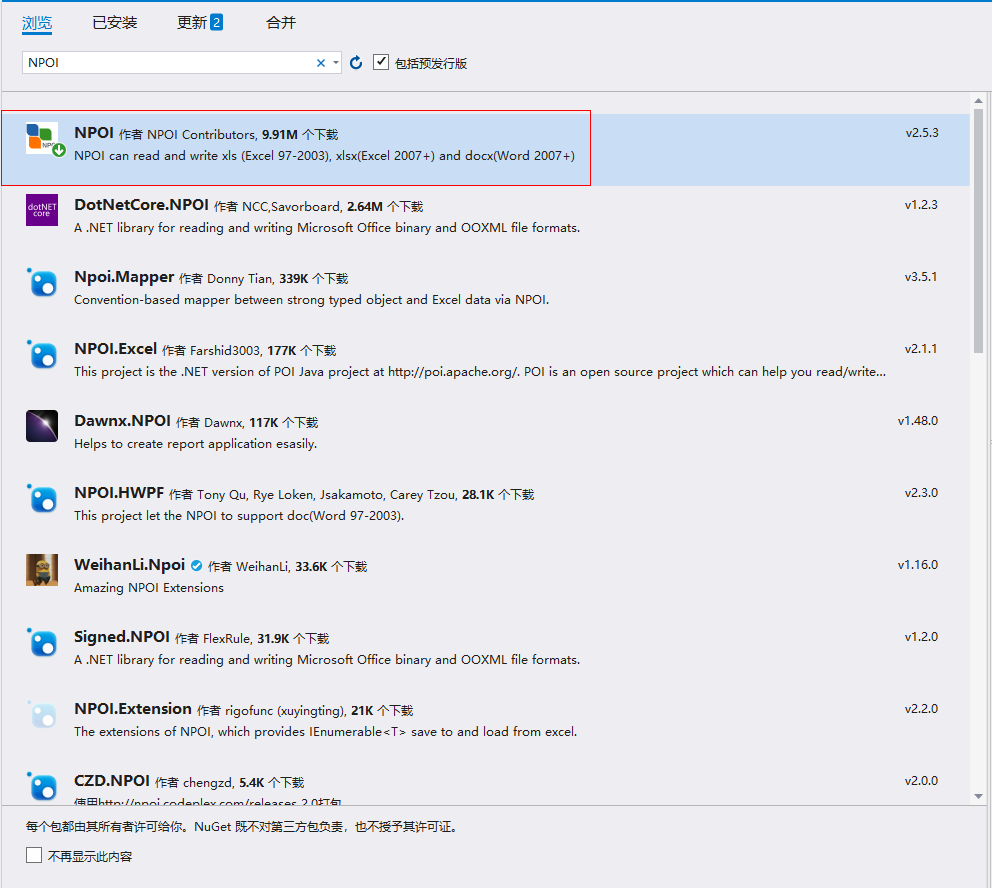Disable the 包括预发行版 checkbox
Viewport: 992px width, 888px height.
click(381, 61)
